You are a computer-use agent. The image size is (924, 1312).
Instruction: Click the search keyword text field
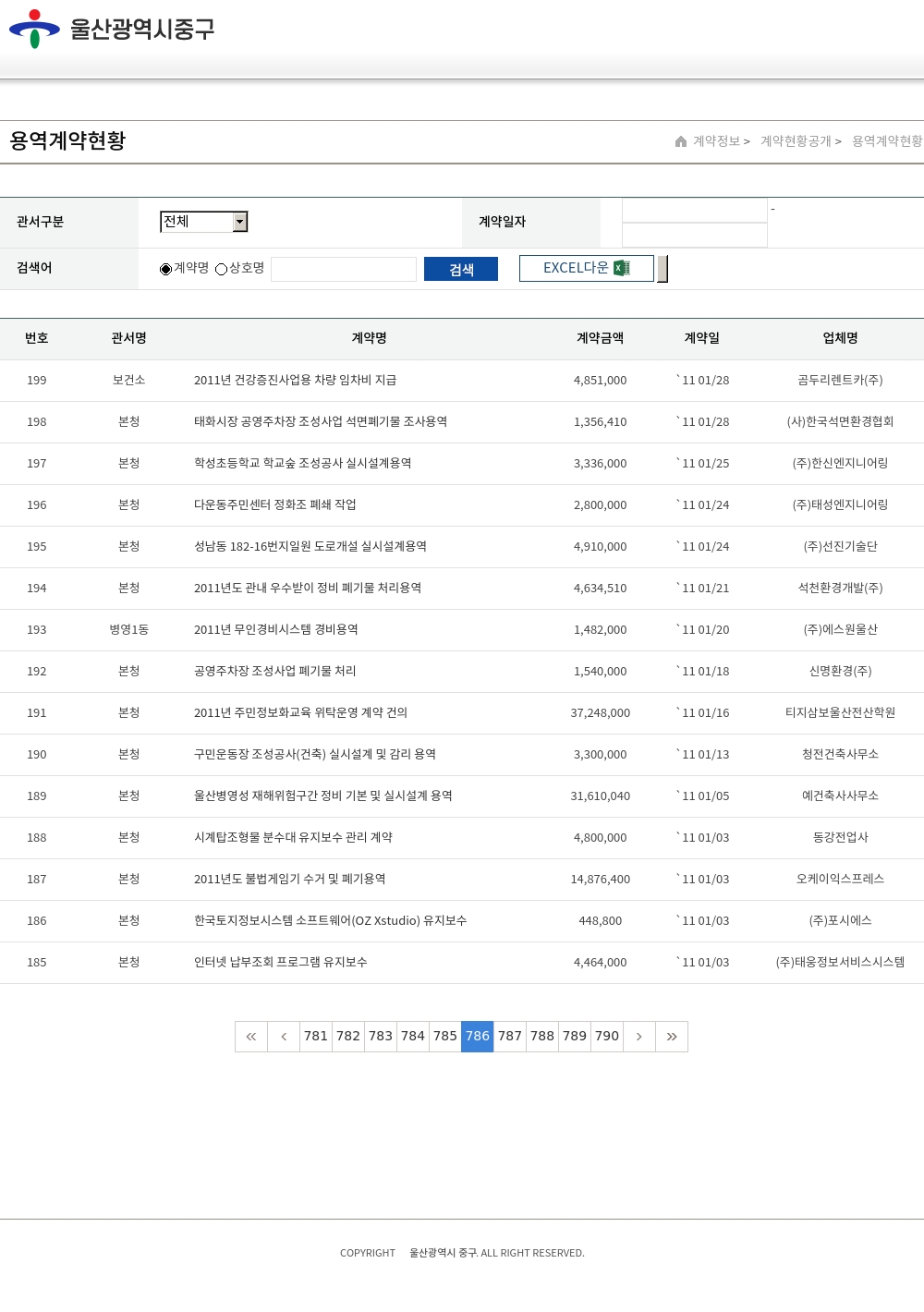(344, 269)
